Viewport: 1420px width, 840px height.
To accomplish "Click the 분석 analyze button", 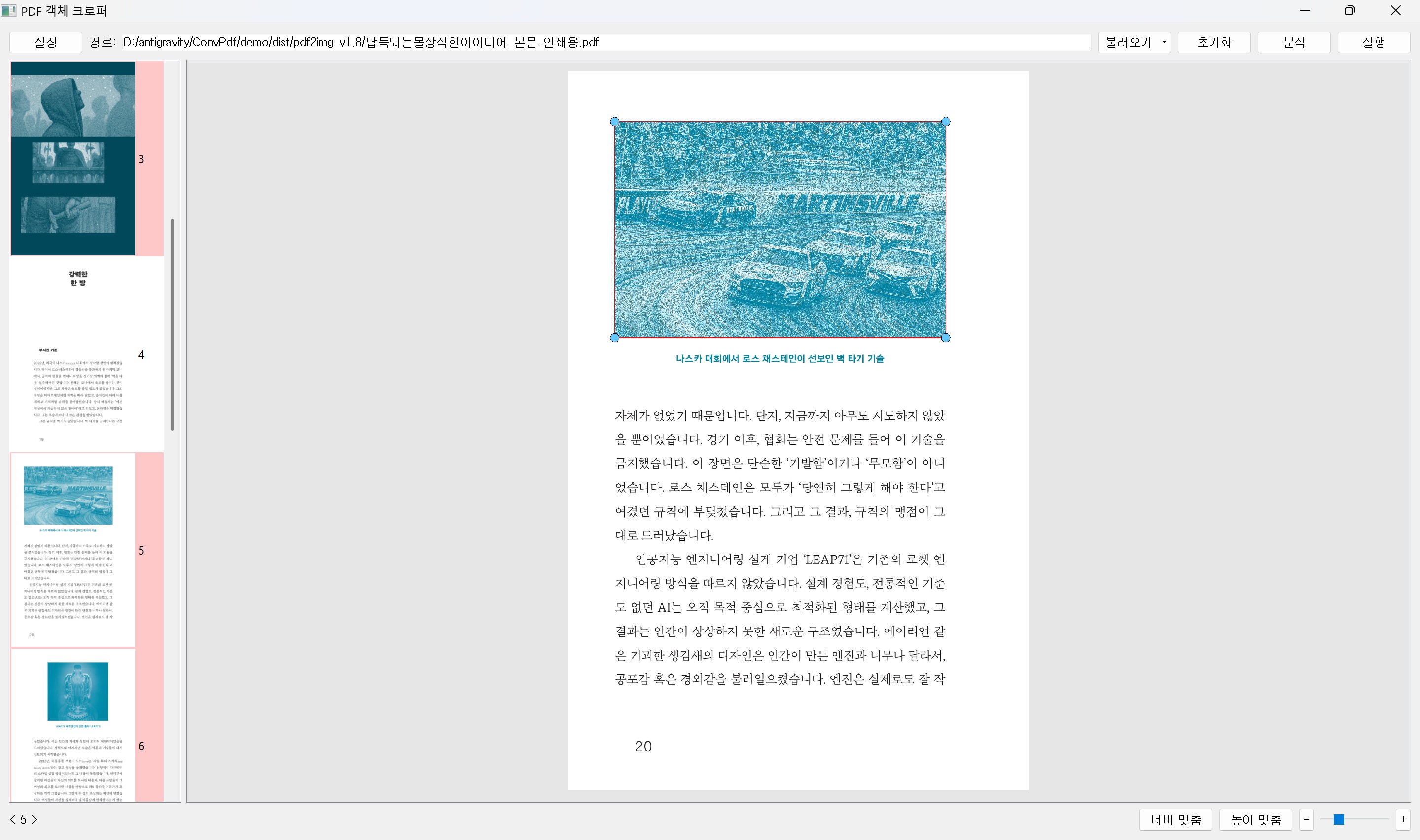I will point(1294,42).
